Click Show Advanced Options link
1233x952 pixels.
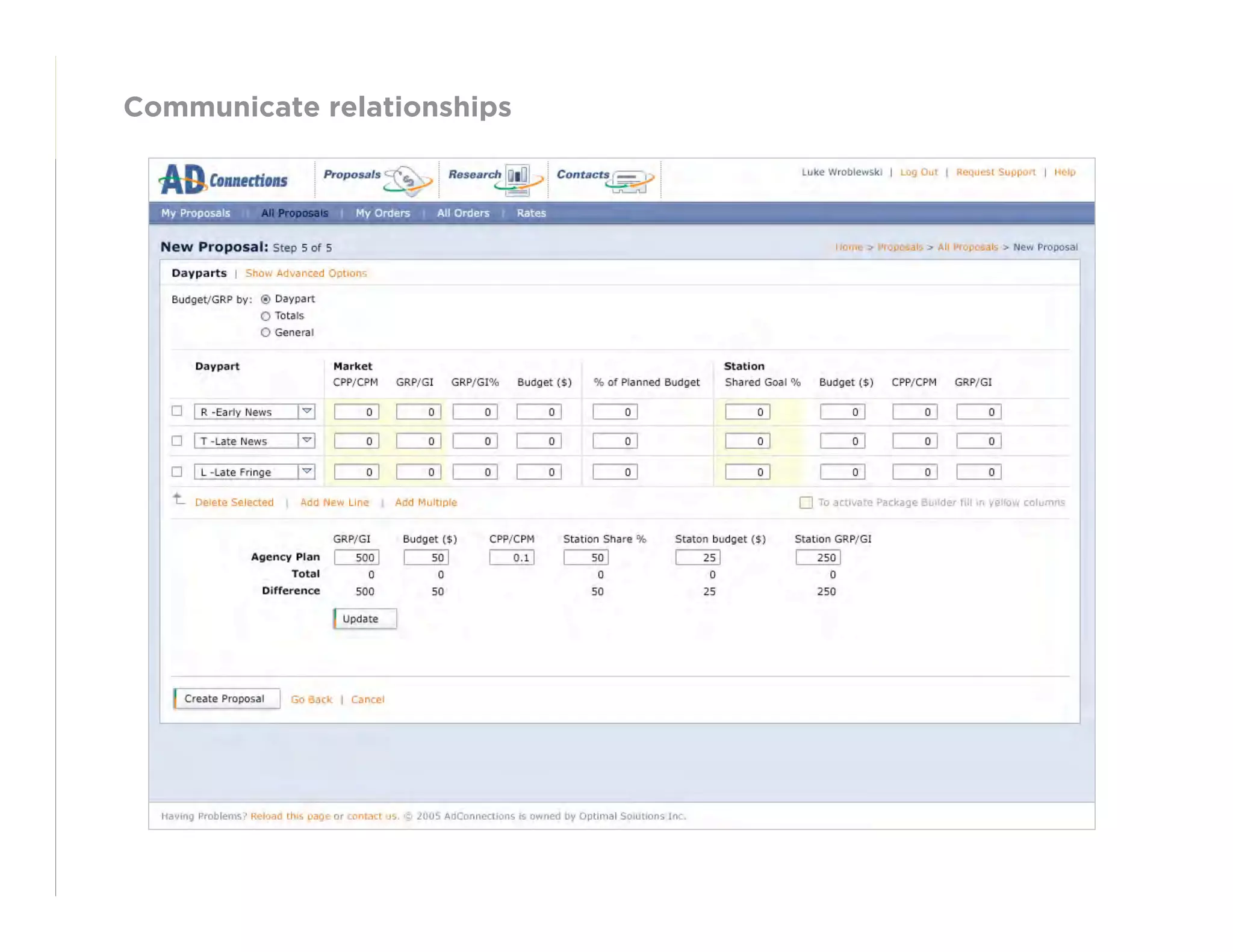(x=306, y=273)
